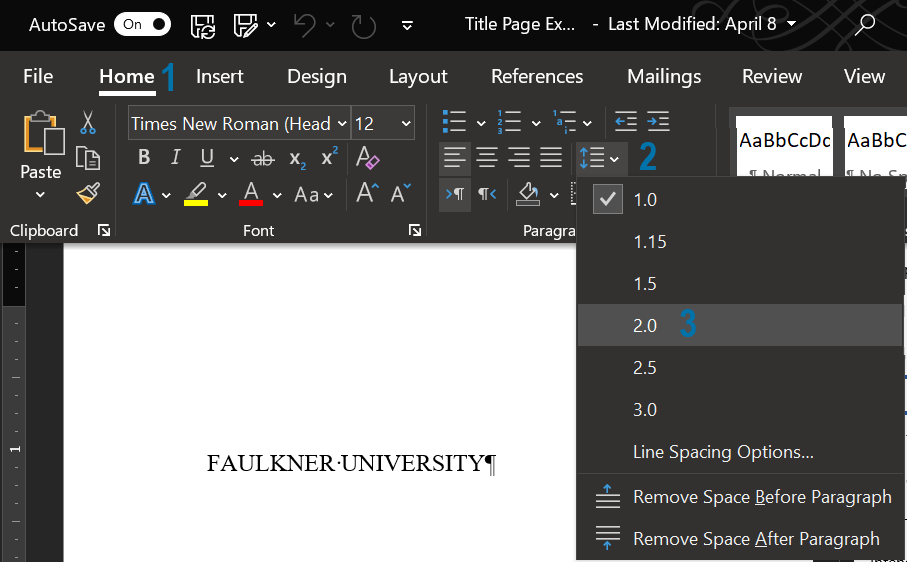Click the Clear All Formatting icon
This screenshot has width=907, height=562.
(367, 158)
